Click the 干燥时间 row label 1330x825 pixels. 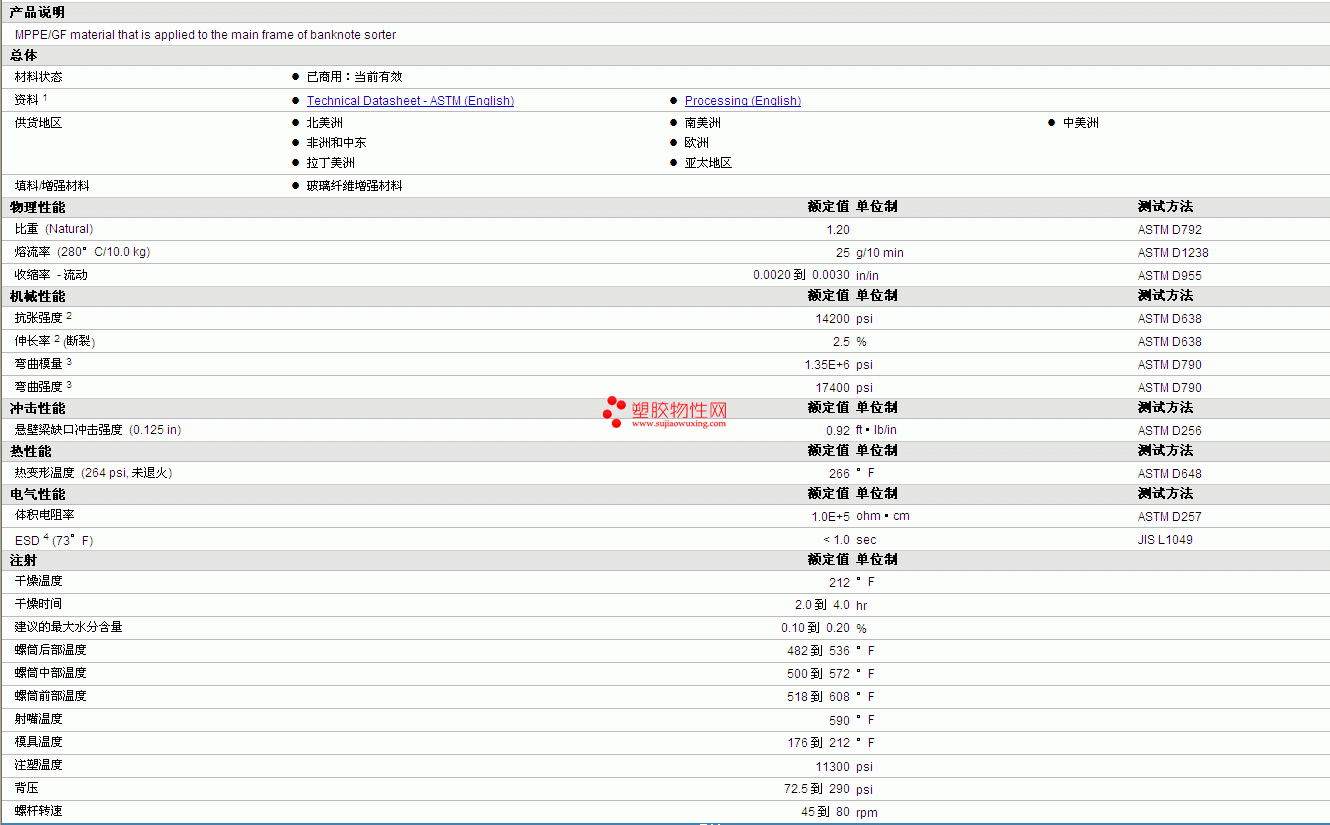pyautogui.click(x=39, y=604)
